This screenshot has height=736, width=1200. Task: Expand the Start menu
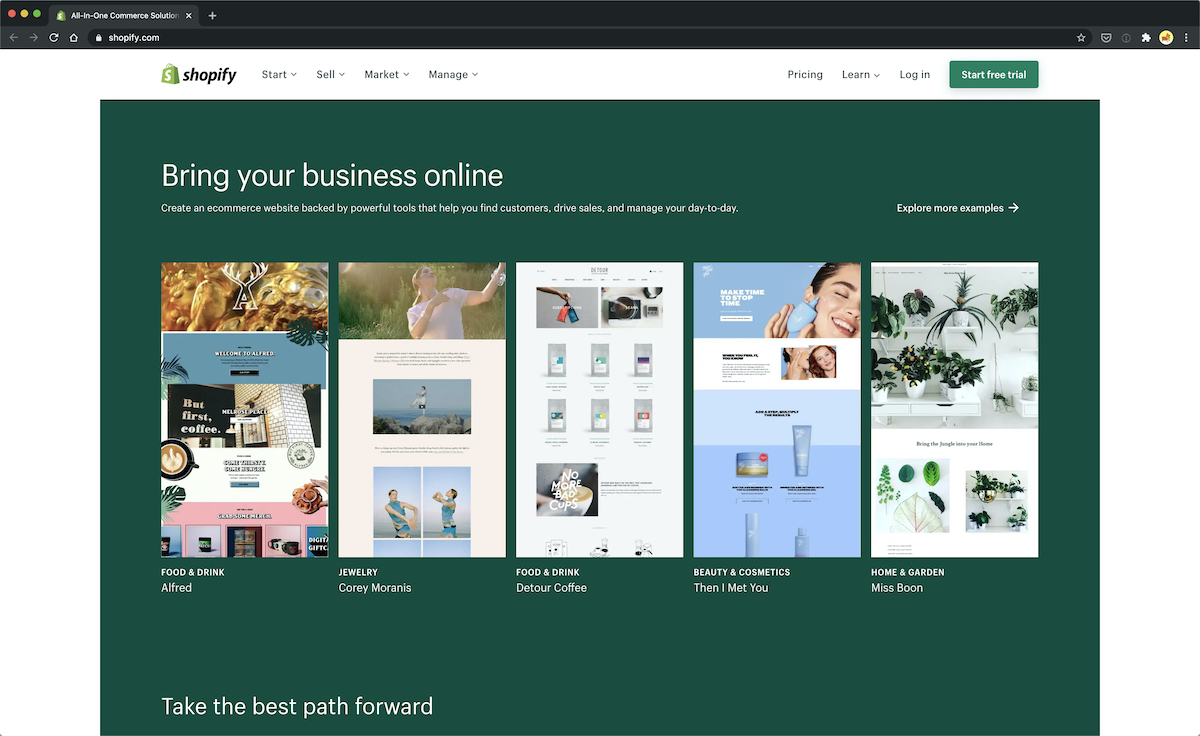279,74
